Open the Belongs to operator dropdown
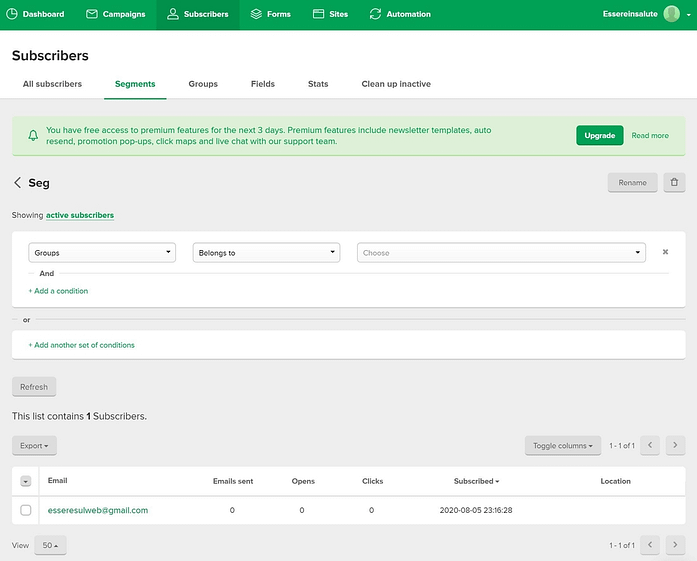The image size is (697, 561). pos(266,252)
